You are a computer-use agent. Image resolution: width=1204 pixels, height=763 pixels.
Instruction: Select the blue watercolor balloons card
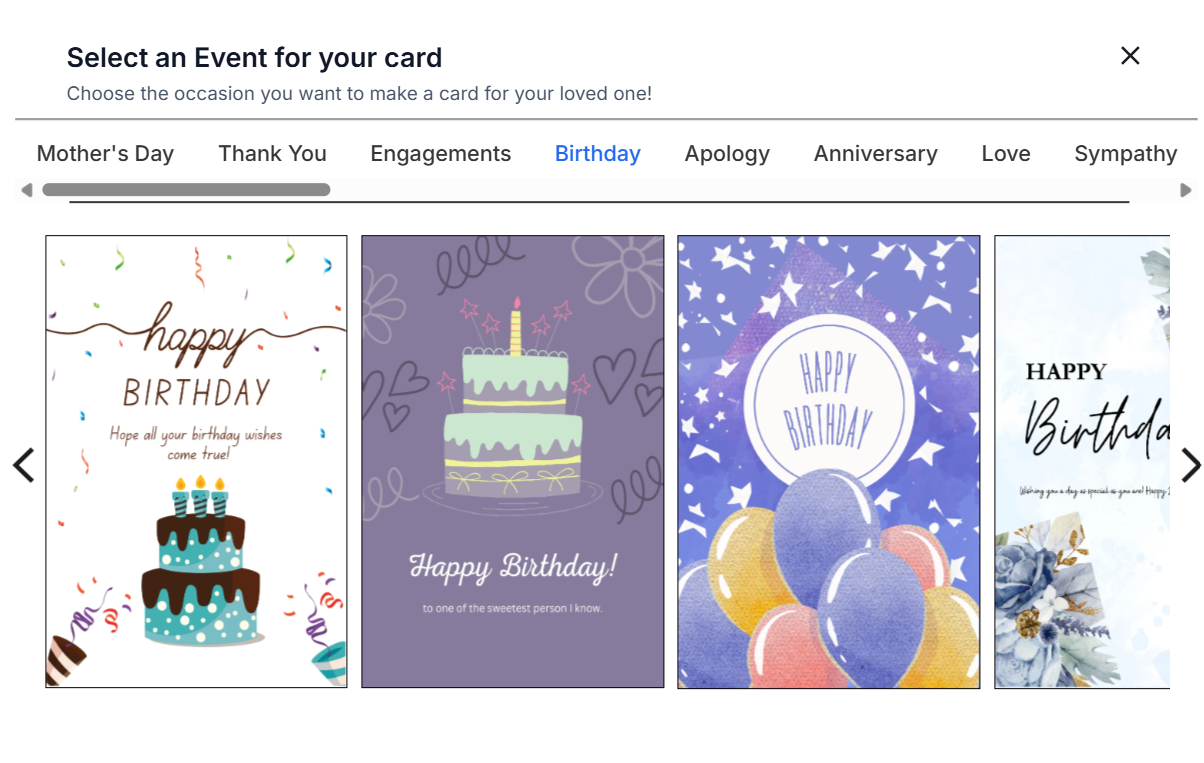tap(828, 461)
